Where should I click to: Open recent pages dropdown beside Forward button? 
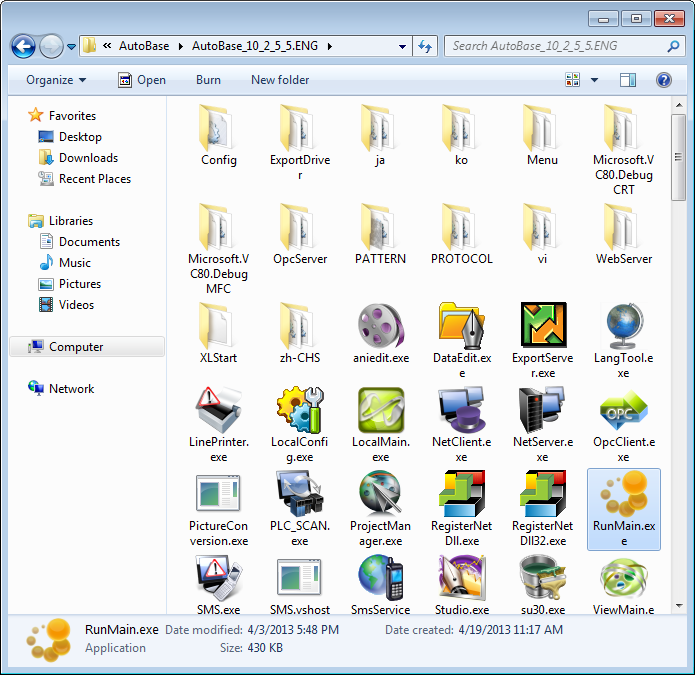point(71,46)
